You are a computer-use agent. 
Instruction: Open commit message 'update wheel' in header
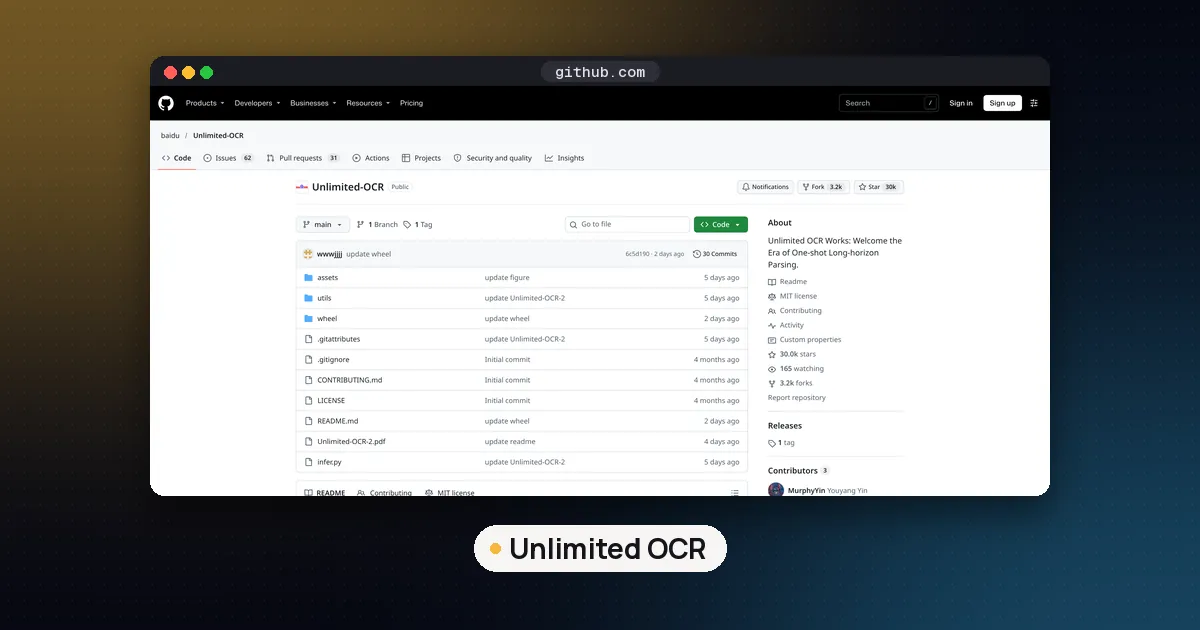[x=369, y=254]
